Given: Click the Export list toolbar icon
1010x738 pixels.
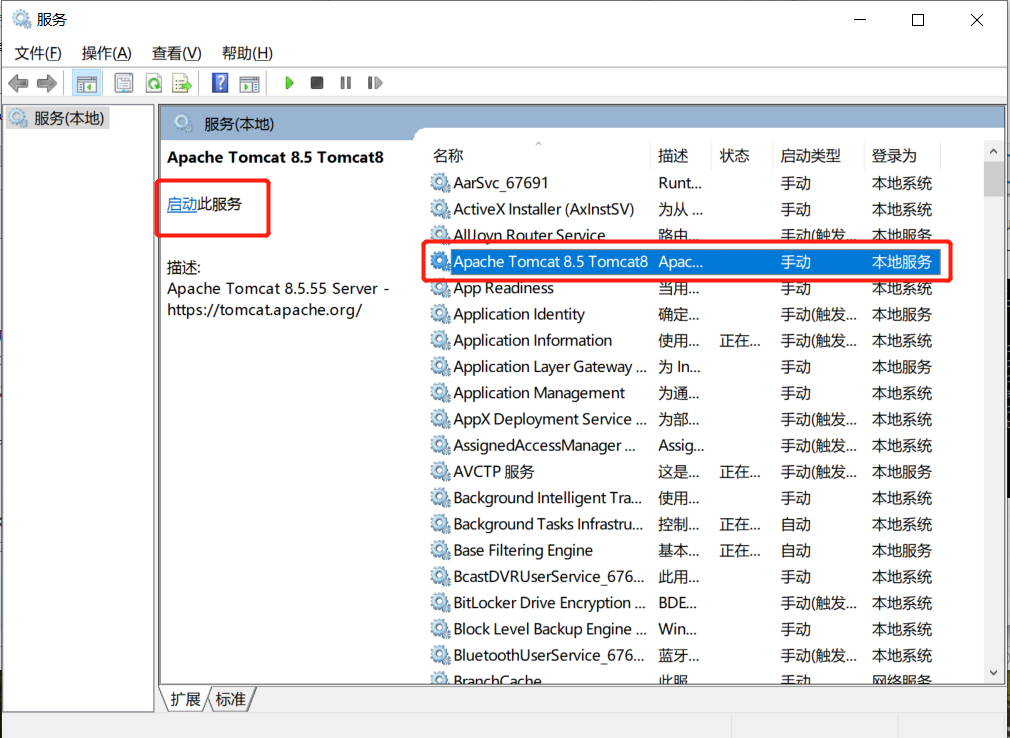Looking at the screenshot, I should point(182,82).
